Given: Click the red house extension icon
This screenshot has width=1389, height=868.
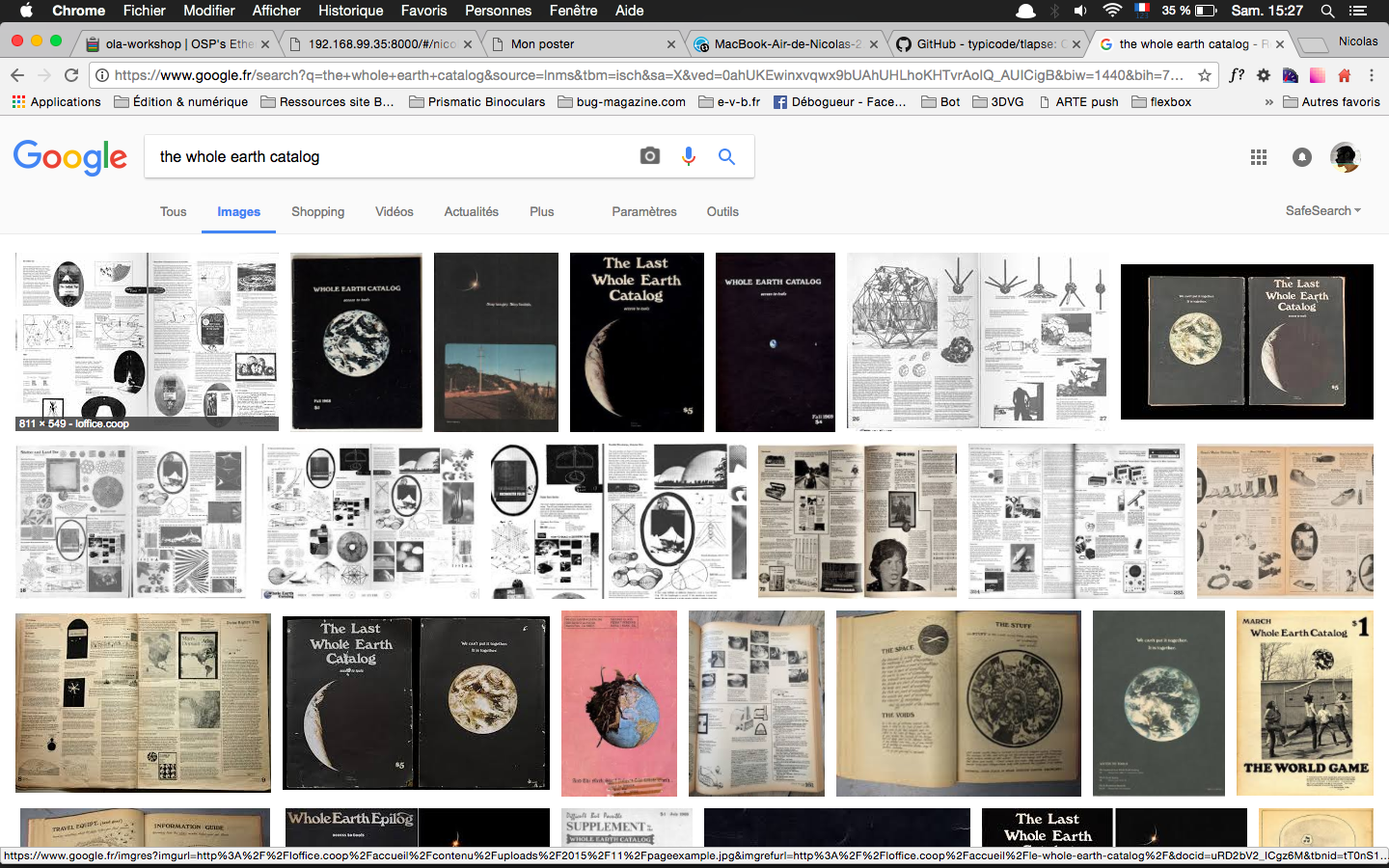Looking at the screenshot, I should click(1345, 75).
